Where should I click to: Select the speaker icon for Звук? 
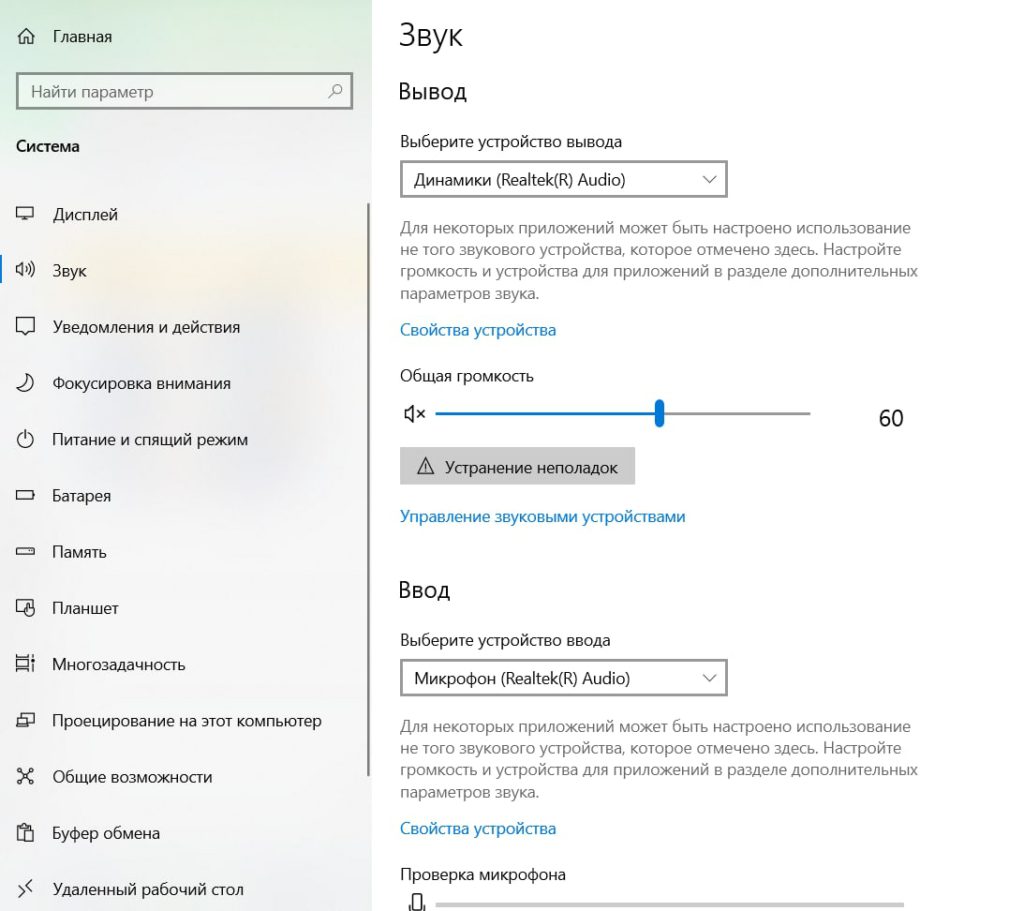[25, 270]
